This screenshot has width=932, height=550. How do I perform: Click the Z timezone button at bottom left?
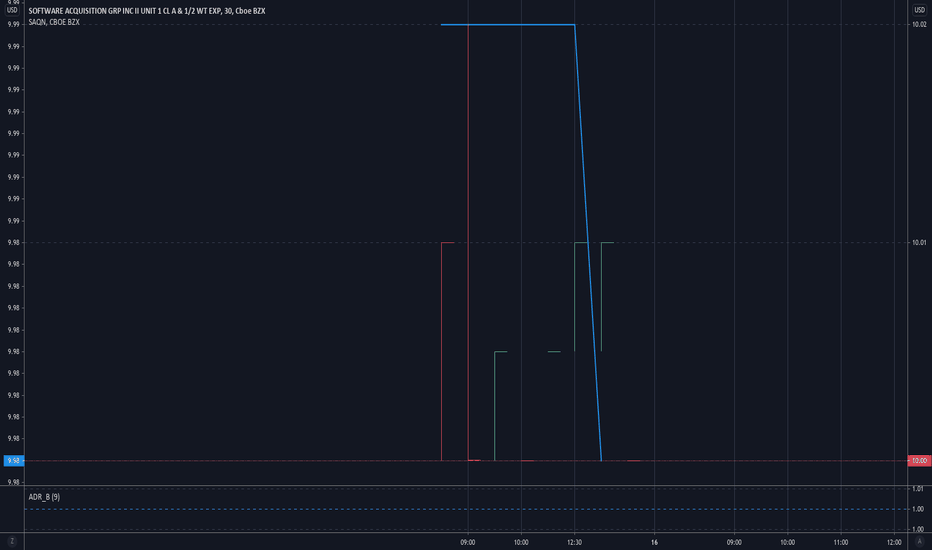pyautogui.click(x=12, y=541)
